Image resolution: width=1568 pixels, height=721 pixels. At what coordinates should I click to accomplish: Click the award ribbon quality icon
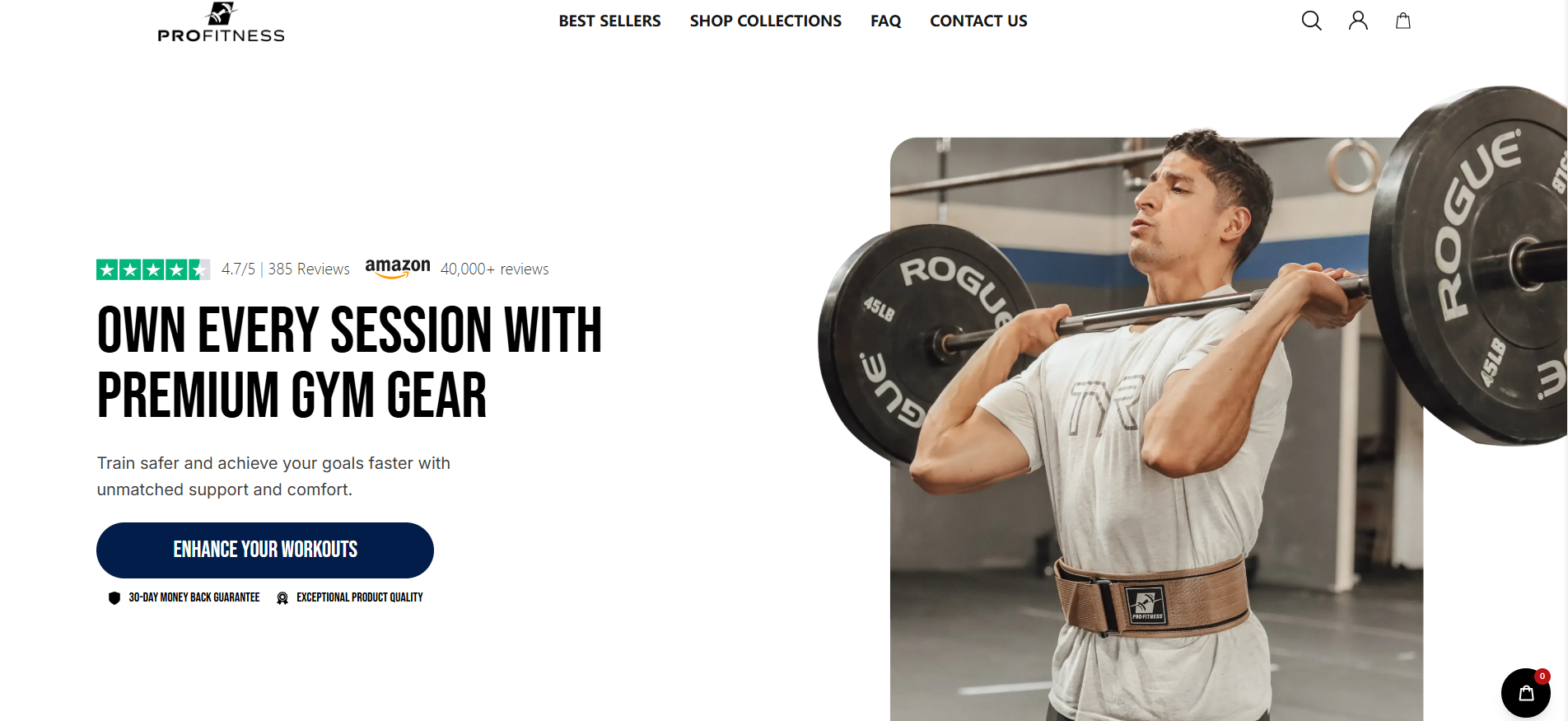pos(282,598)
